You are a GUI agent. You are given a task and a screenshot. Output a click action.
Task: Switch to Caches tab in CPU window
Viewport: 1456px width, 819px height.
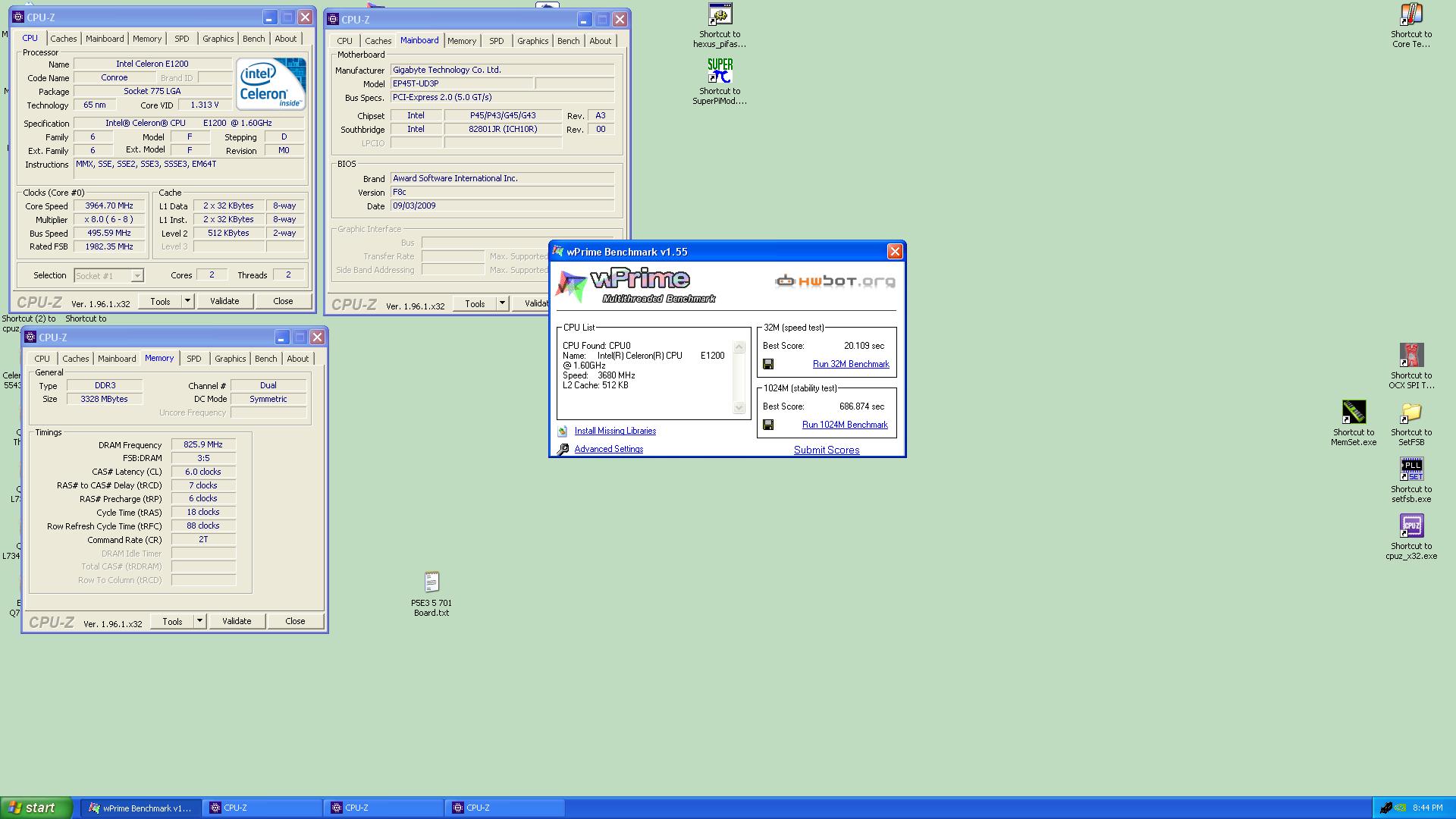coord(64,39)
